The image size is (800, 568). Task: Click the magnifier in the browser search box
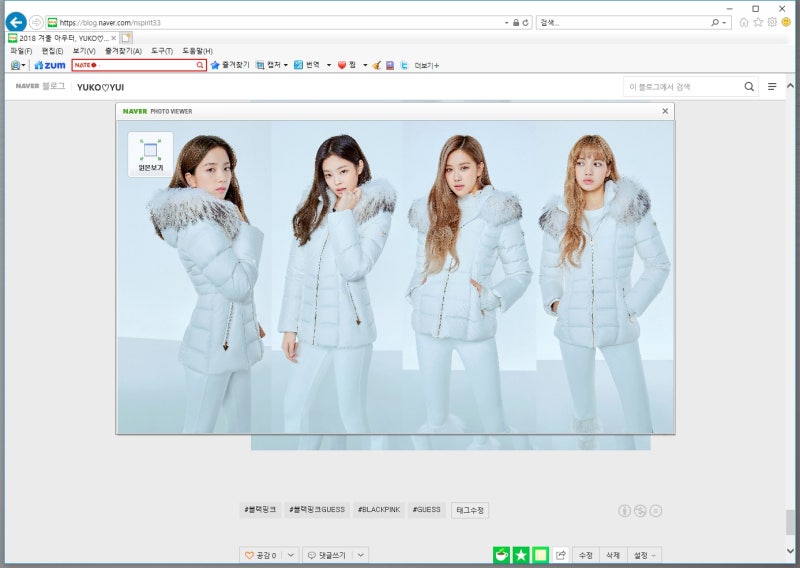pos(715,22)
